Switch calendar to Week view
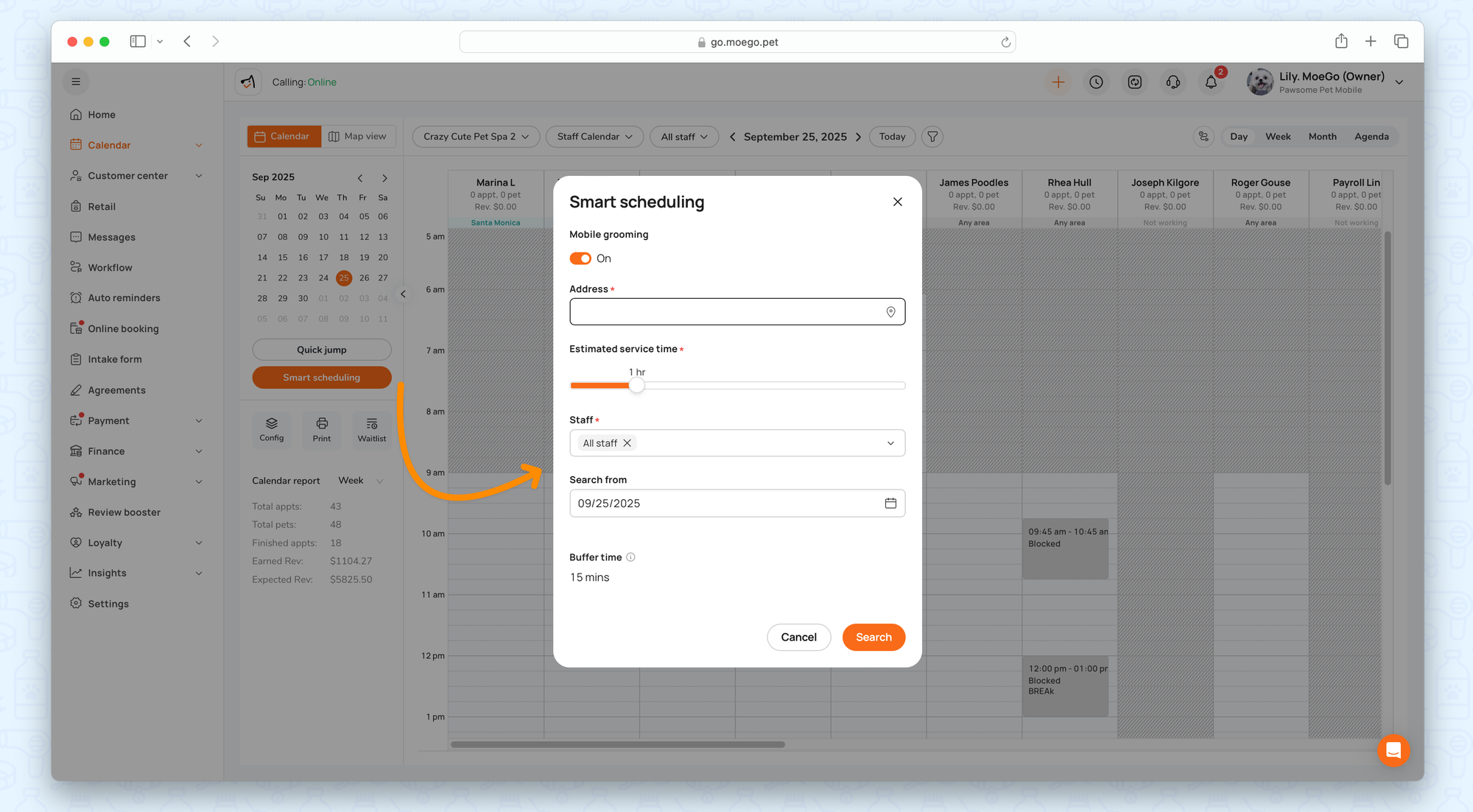The image size is (1473, 812). click(1277, 137)
